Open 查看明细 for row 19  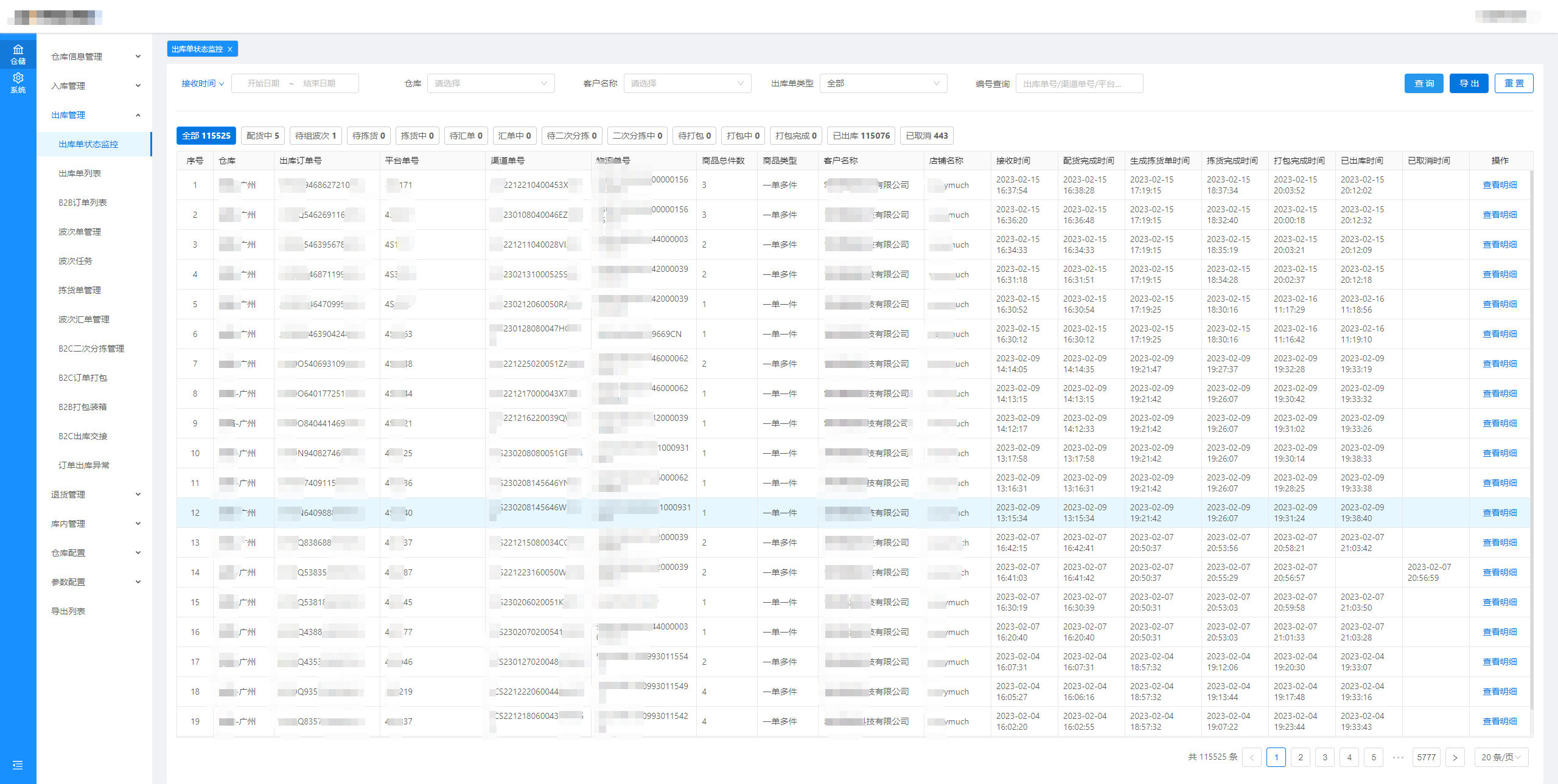point(1500,721)
